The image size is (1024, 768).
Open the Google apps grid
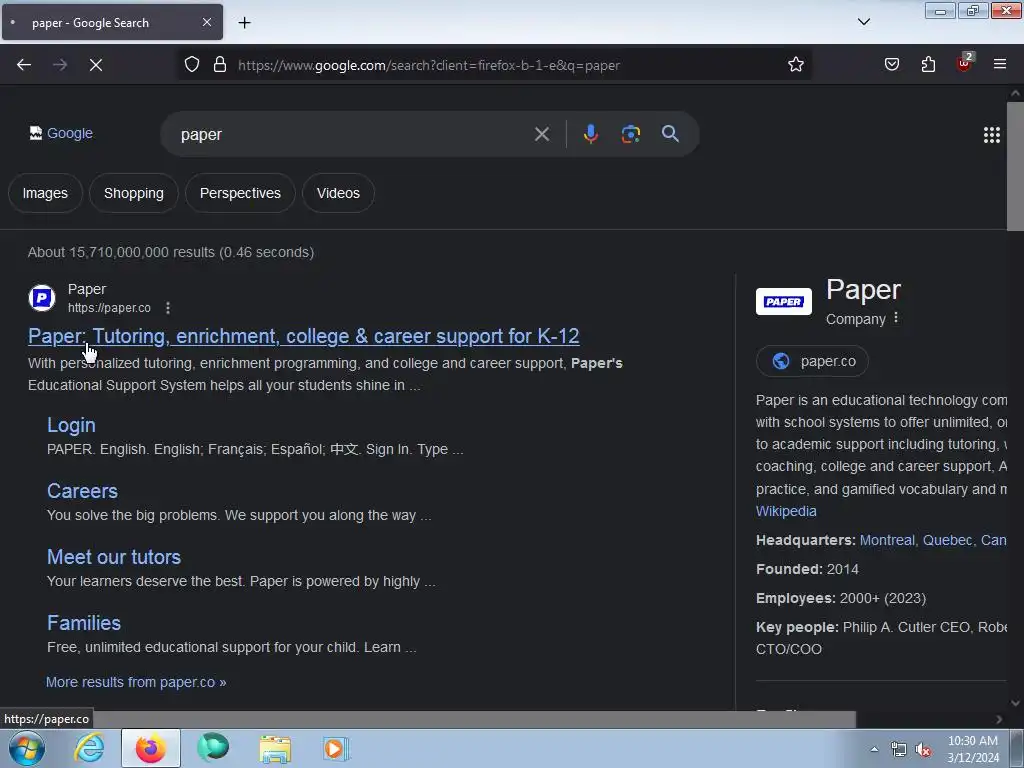click(991, 135)
